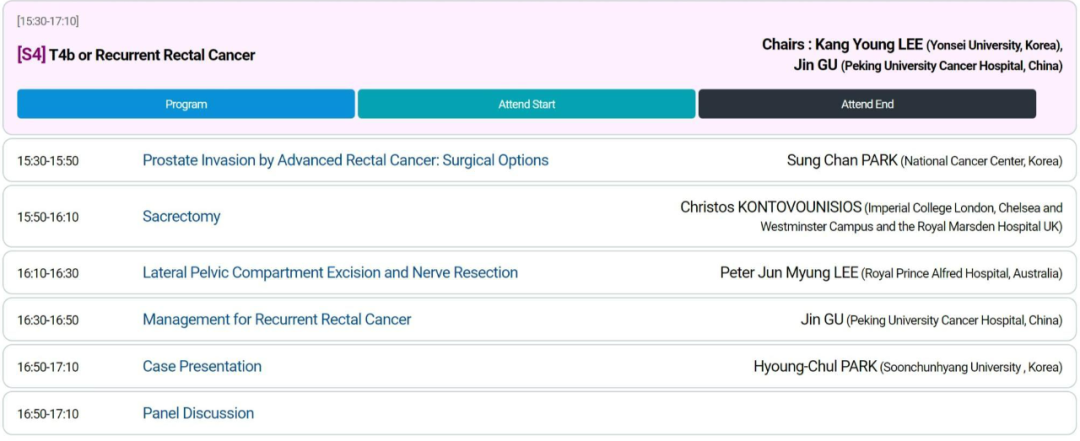Click speaker Christos KONTOVOUNISIOS

coord(770,207)
